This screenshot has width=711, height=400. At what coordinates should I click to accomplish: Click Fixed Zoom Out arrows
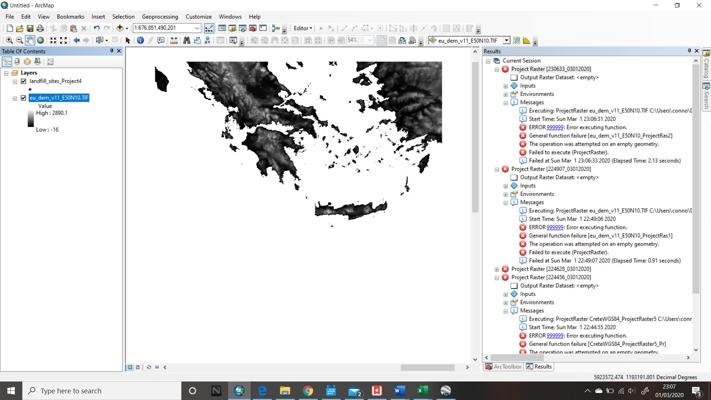point(63,40)
